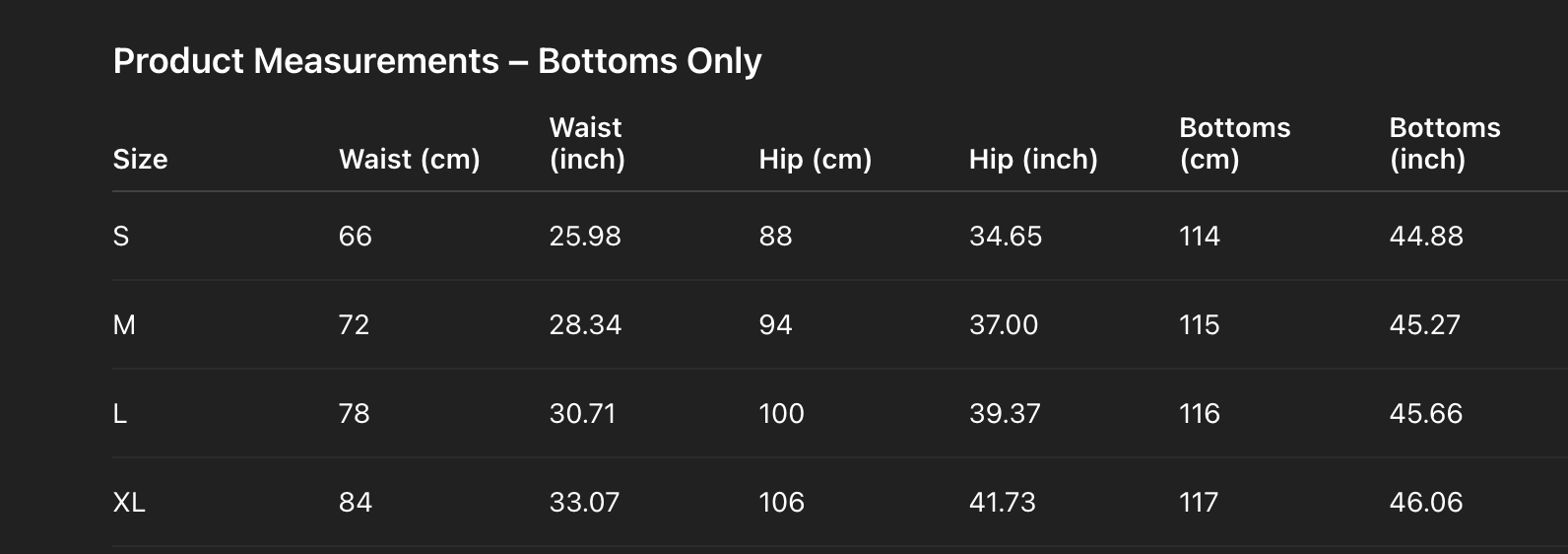This screenshot has width=1568, height=554.
Task: Select the XL size row label
Action: point(129,503)
